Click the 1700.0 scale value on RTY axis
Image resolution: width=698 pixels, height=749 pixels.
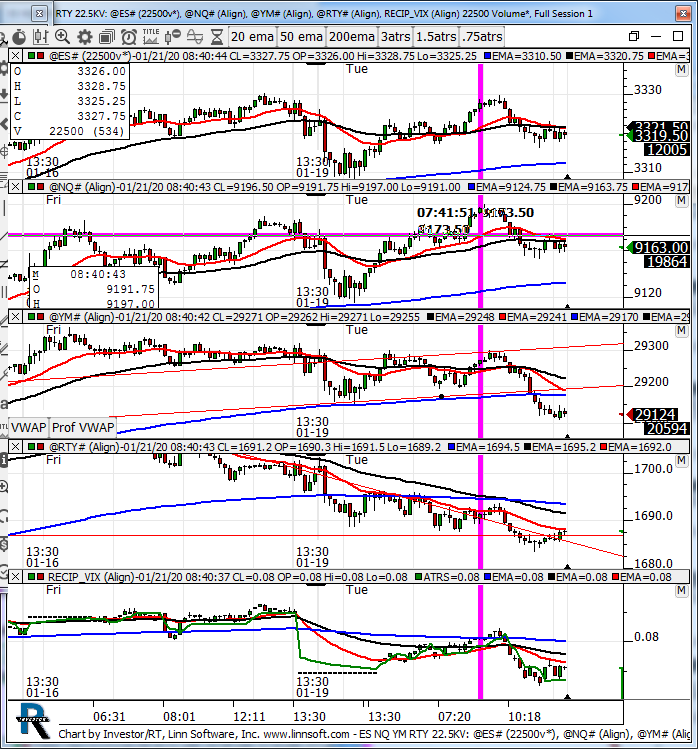coord(653,469)
